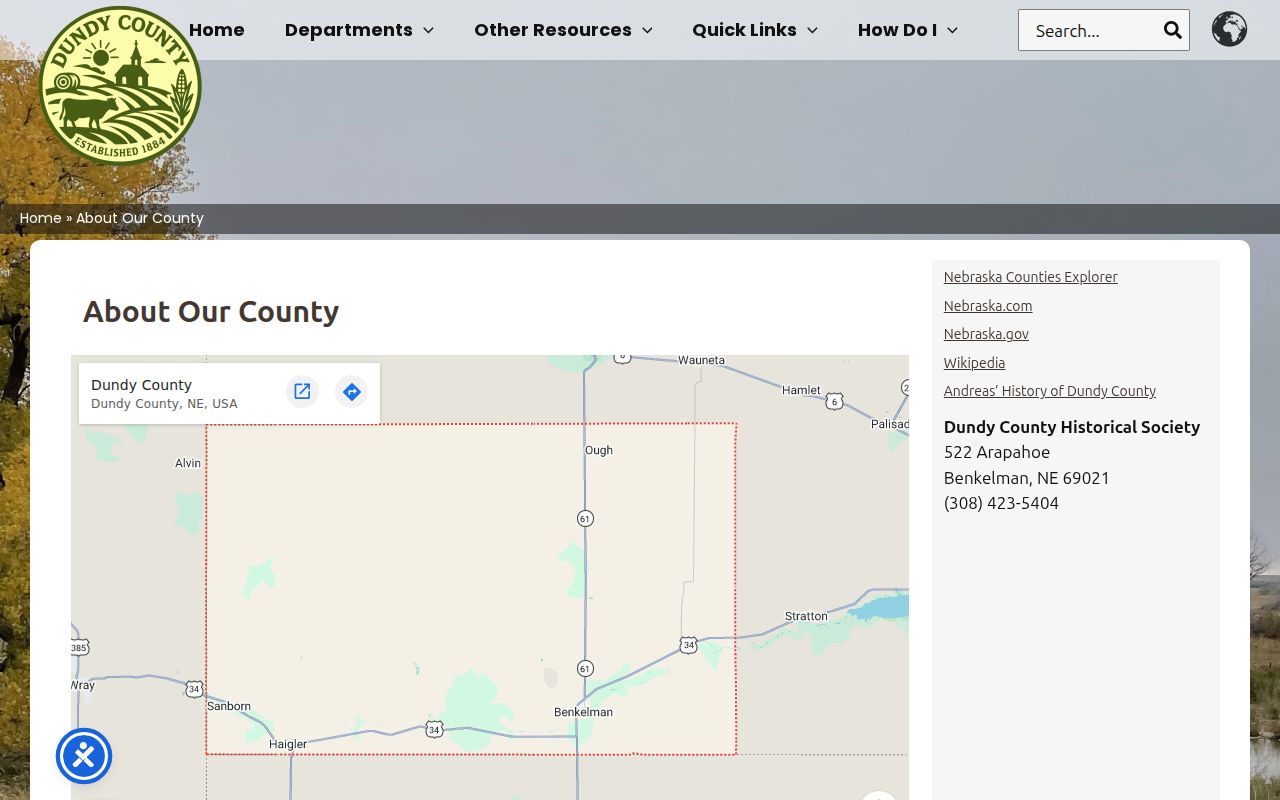Click the Dundy County seal logo

point(120,86)
